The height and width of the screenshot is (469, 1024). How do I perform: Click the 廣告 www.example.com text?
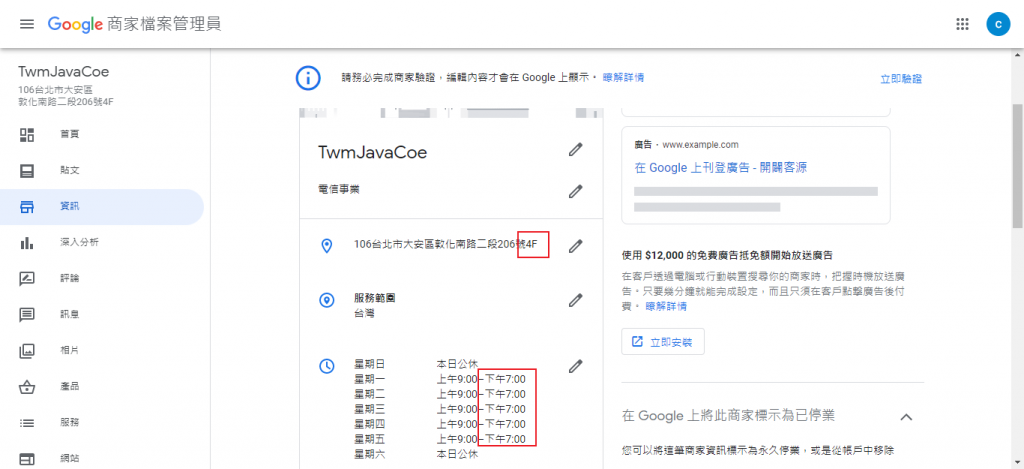[686, 144]
